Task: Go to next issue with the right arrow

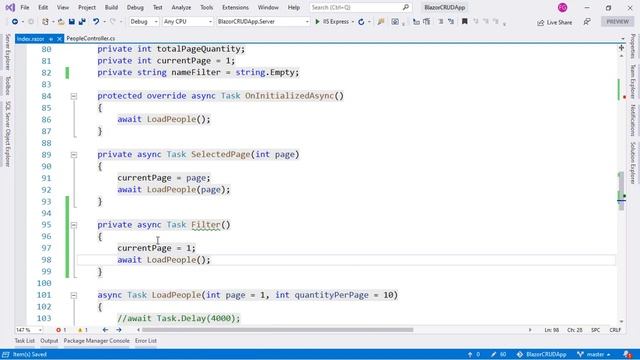Action: coord(119,330)
